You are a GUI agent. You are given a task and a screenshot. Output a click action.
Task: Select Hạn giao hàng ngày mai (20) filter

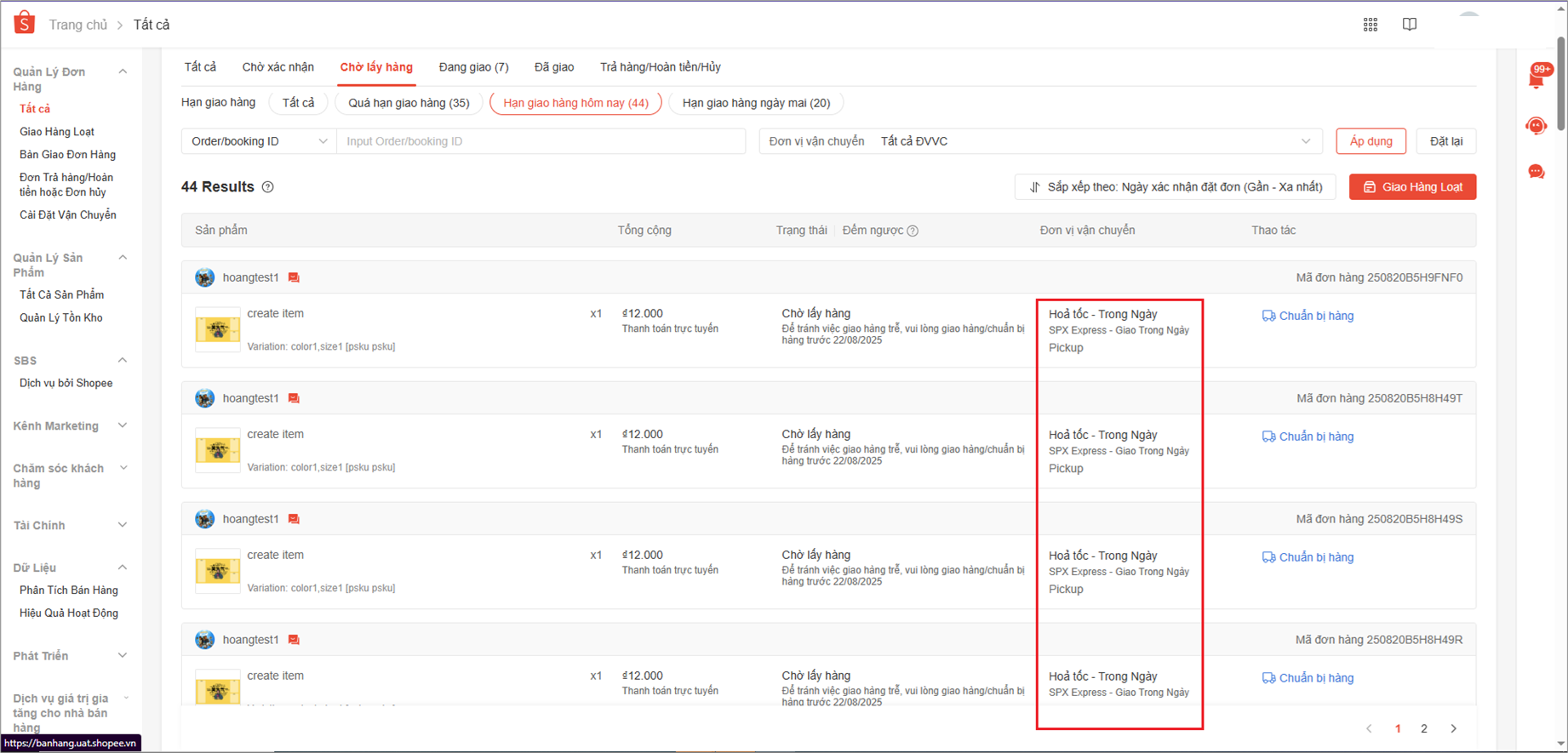click(756, 103)
